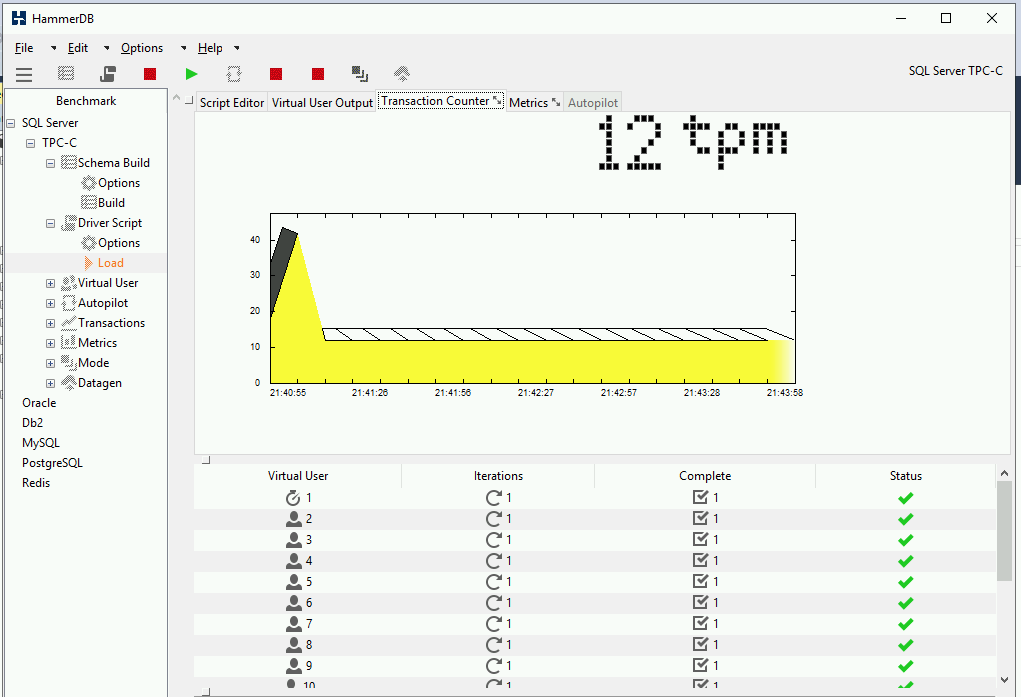This screenshot has width=1021, height=697.
Task: Select the MySQL benchmark entry
Action: coord(40,443)
